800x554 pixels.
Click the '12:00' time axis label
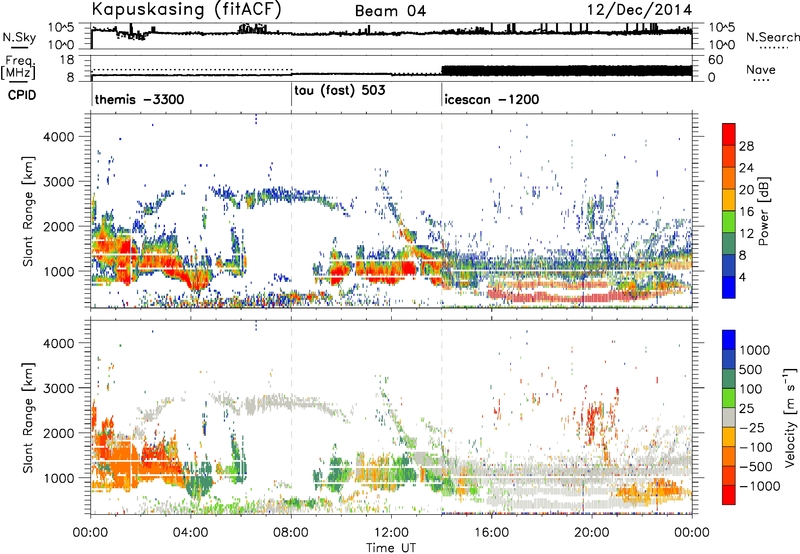tap(391, 533)
